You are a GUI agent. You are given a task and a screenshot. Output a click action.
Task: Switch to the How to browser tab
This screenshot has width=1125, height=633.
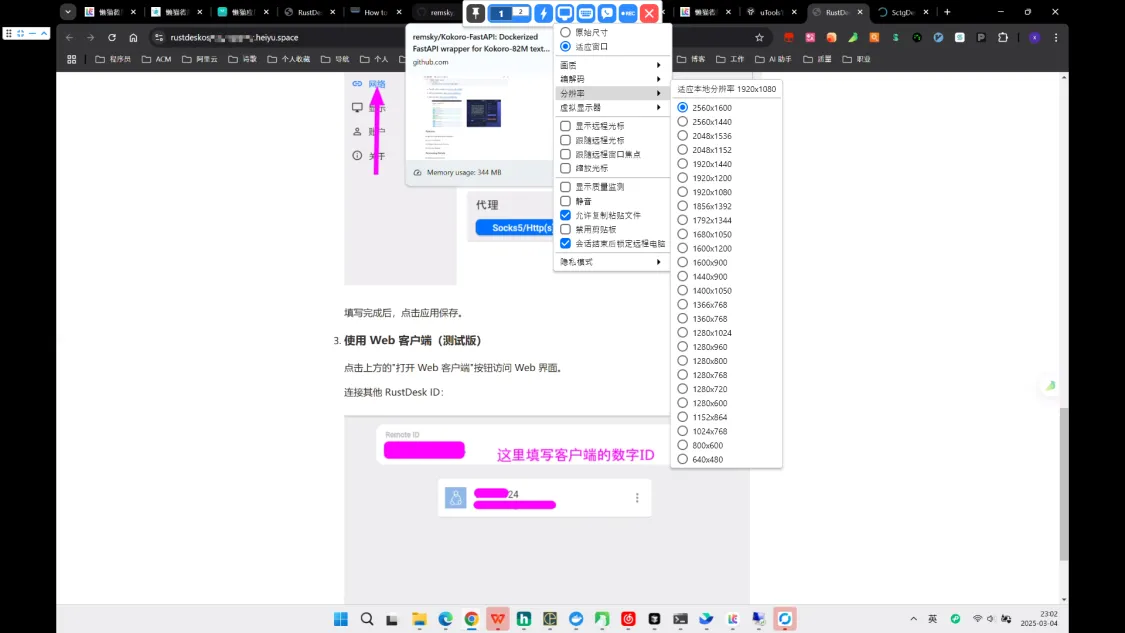pos(376,12)
